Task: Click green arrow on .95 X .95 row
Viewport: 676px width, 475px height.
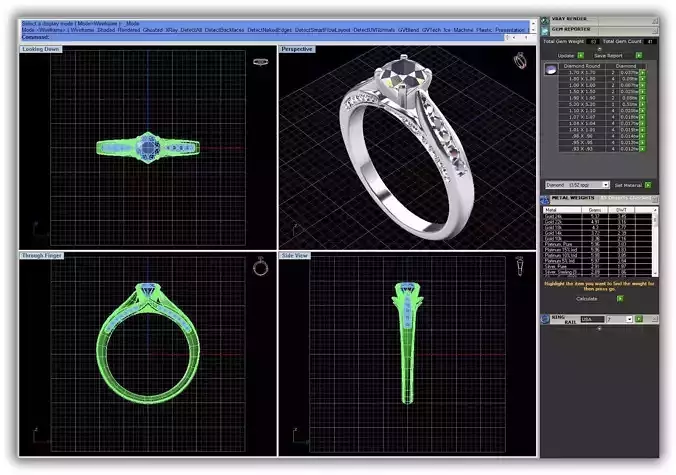Action: (642, 142)
